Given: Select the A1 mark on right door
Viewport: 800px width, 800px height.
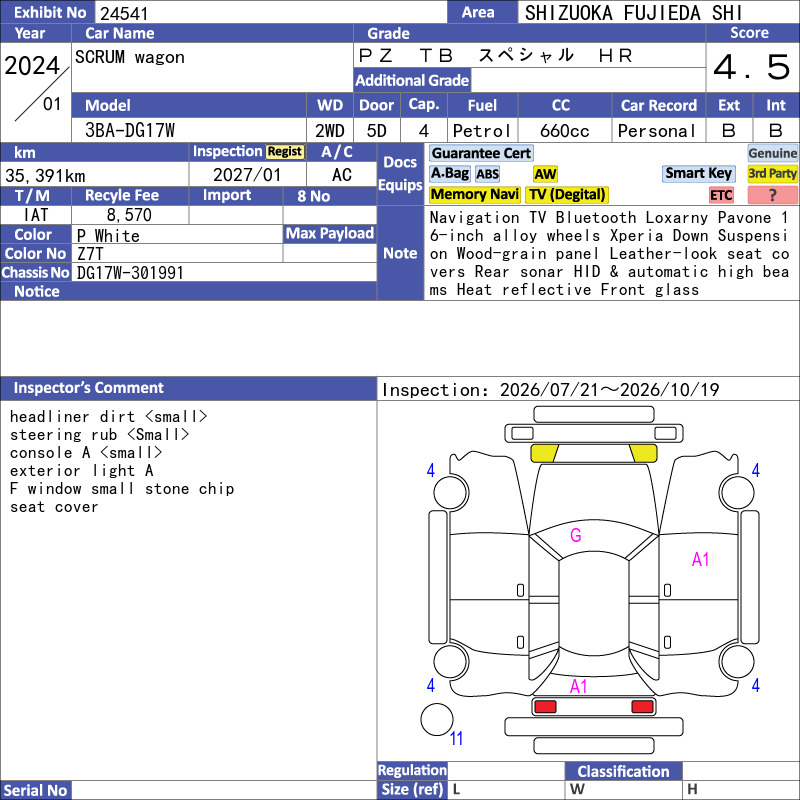Looking at the screenshot, I should (x=700, y=560).
